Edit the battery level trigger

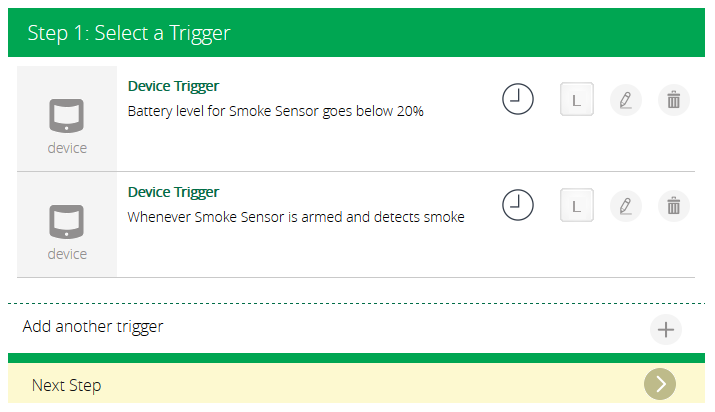pyautogui.click(x=625, y=100)
